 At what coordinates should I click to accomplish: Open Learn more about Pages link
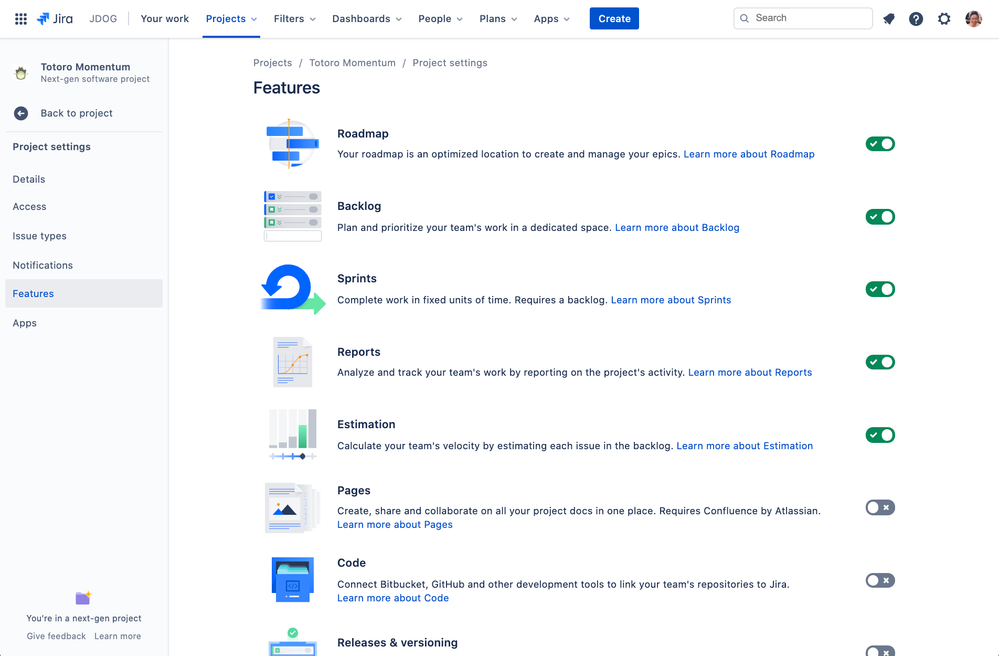(395, 525)
